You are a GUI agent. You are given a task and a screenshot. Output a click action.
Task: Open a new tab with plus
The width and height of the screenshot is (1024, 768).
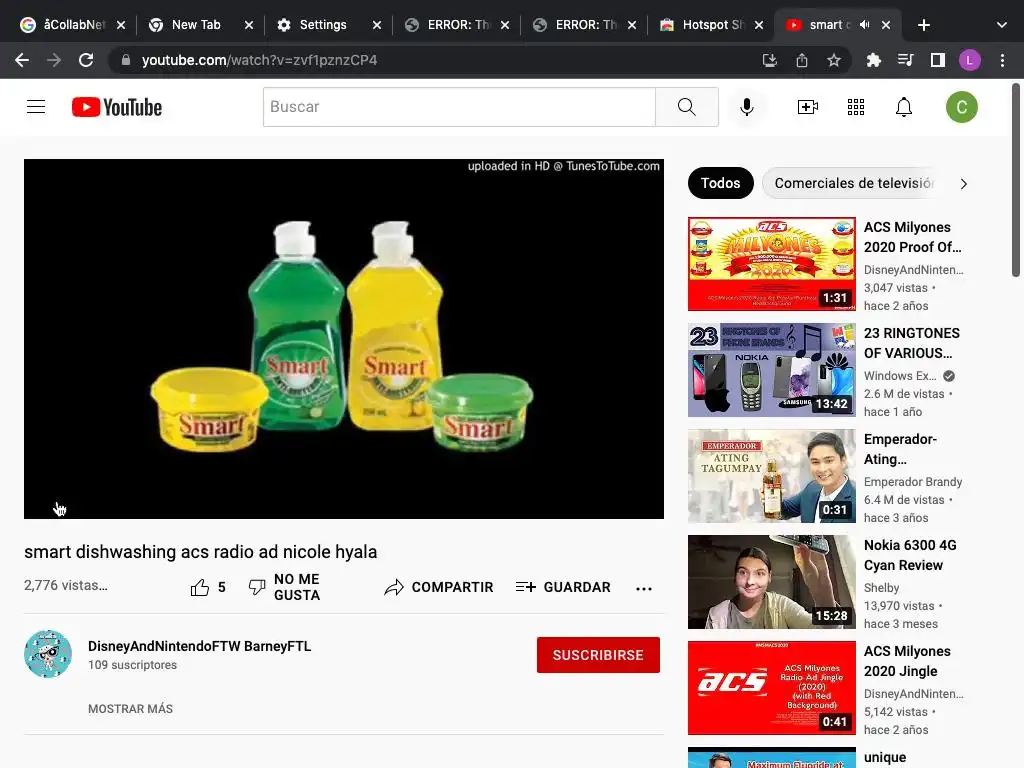click(x=923, y=25)
